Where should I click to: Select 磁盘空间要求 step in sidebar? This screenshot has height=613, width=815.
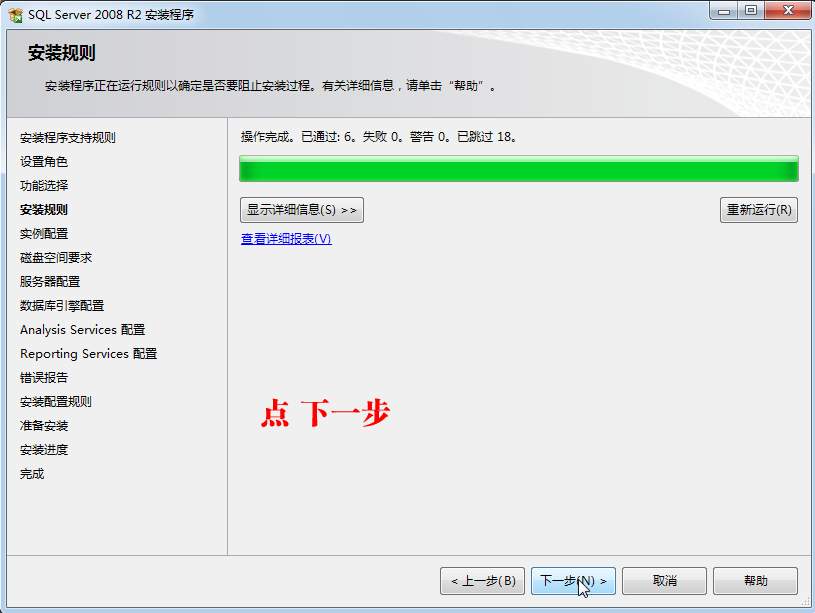(x=56, y=257)
